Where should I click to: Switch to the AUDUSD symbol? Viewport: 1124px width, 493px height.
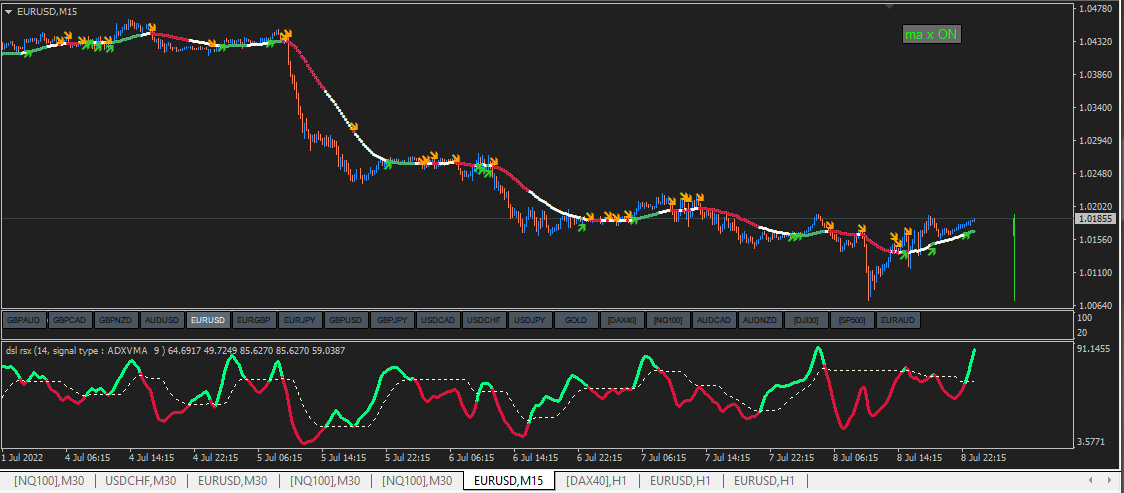(x=163, y=320)
